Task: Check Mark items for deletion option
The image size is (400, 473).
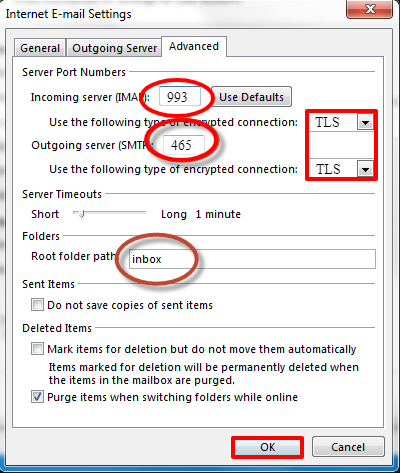Action: [x=37, y=349]
